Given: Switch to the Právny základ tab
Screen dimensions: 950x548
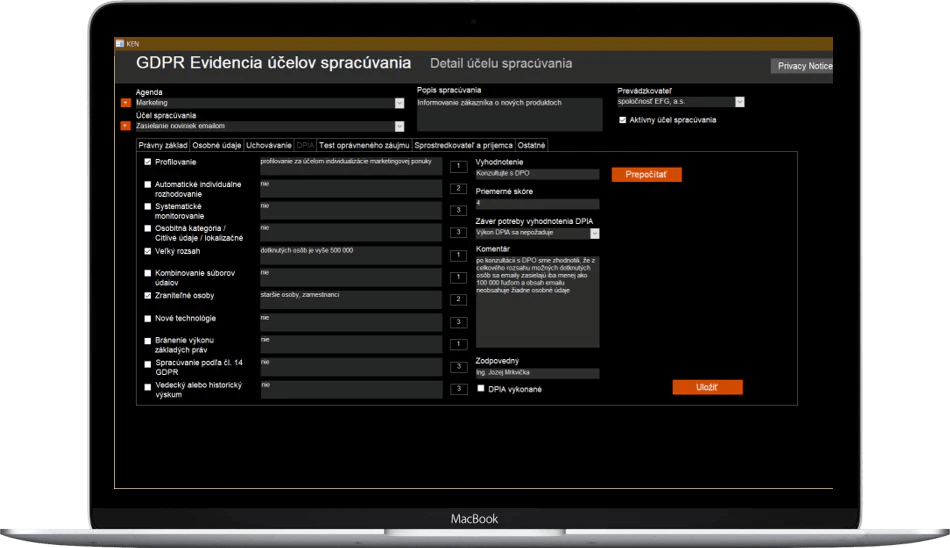Looking at the screenshot, I should [162, 145].
